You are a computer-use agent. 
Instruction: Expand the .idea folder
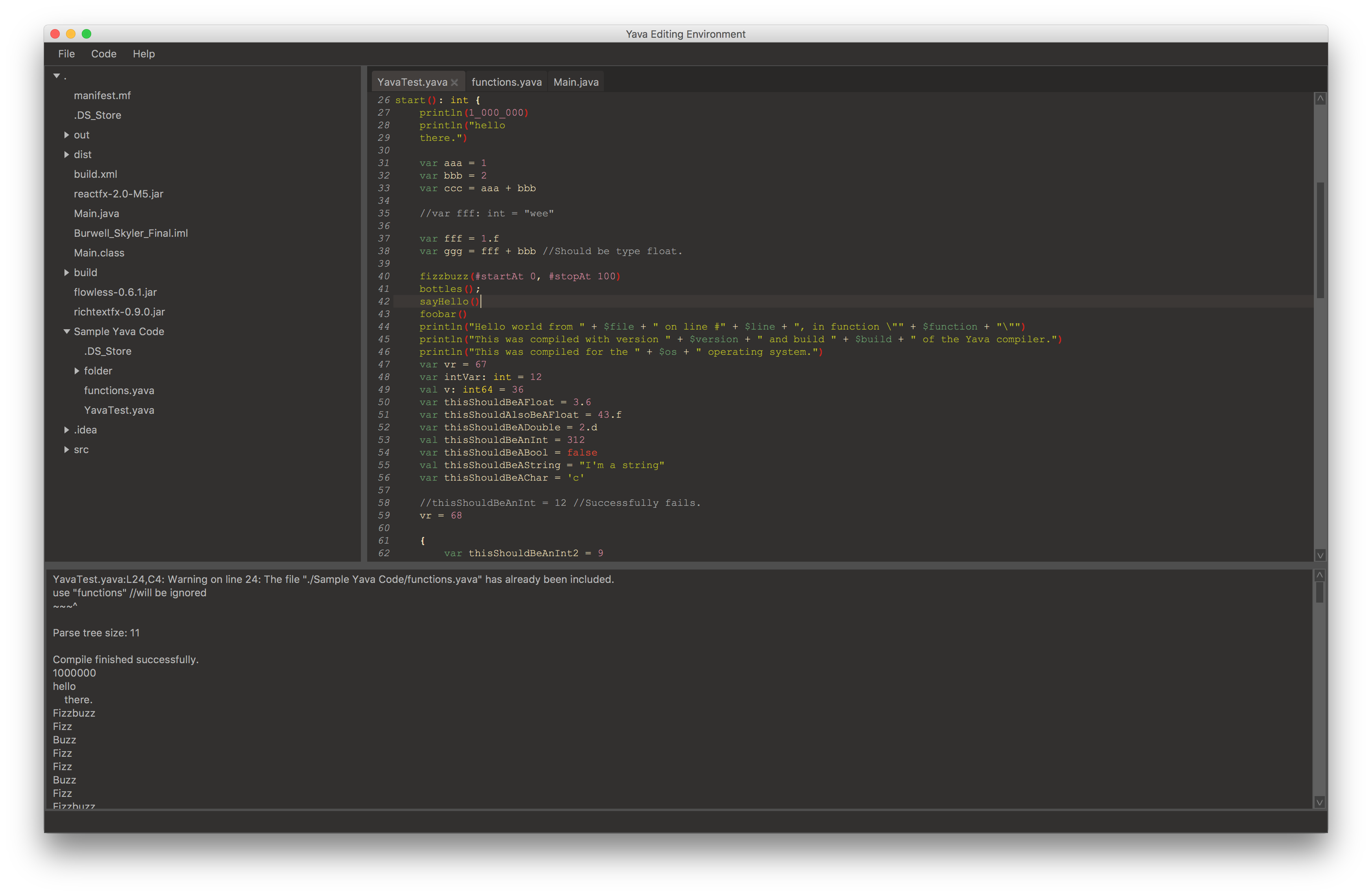(66, 430)
